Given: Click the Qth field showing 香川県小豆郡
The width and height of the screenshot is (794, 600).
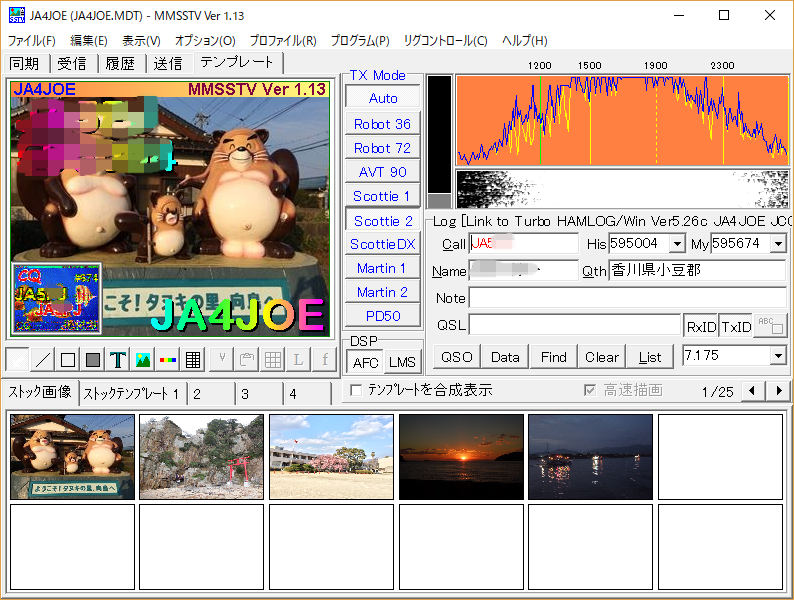Looking at the screenshot, I should 697,270.
